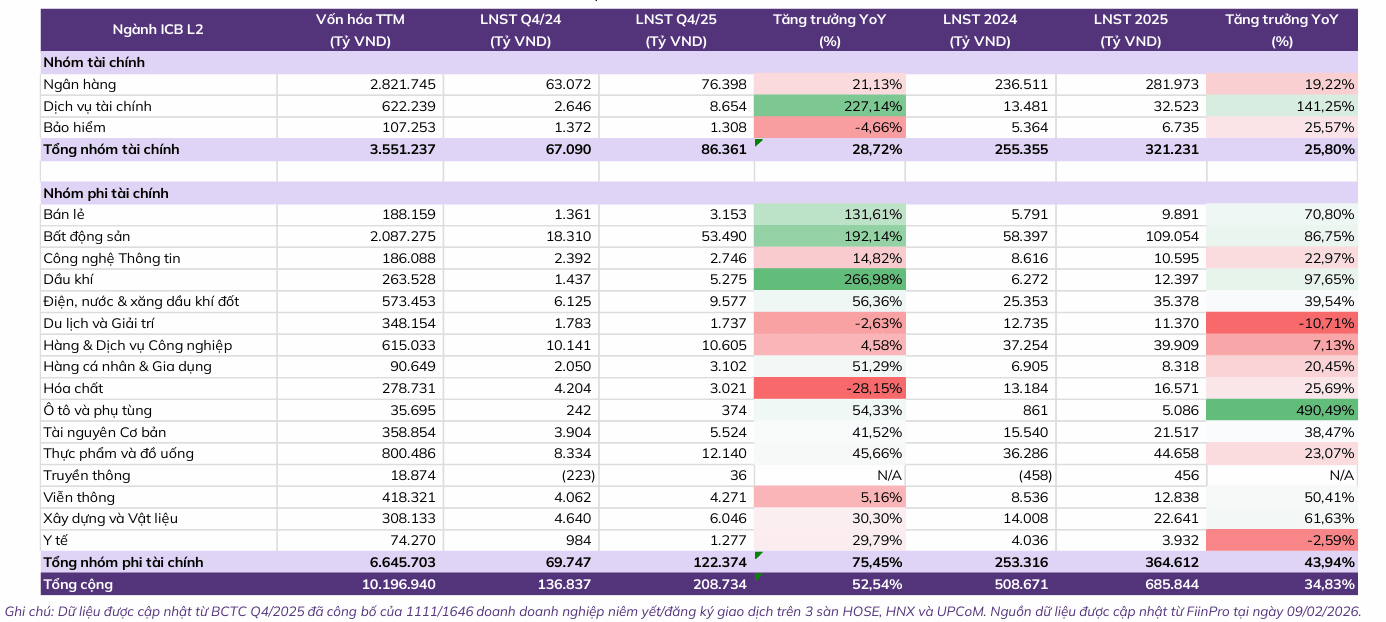1386x622 pixels.
Task: Click green triangle marker in 122.374 cell
Action: [x=759, y=556]
